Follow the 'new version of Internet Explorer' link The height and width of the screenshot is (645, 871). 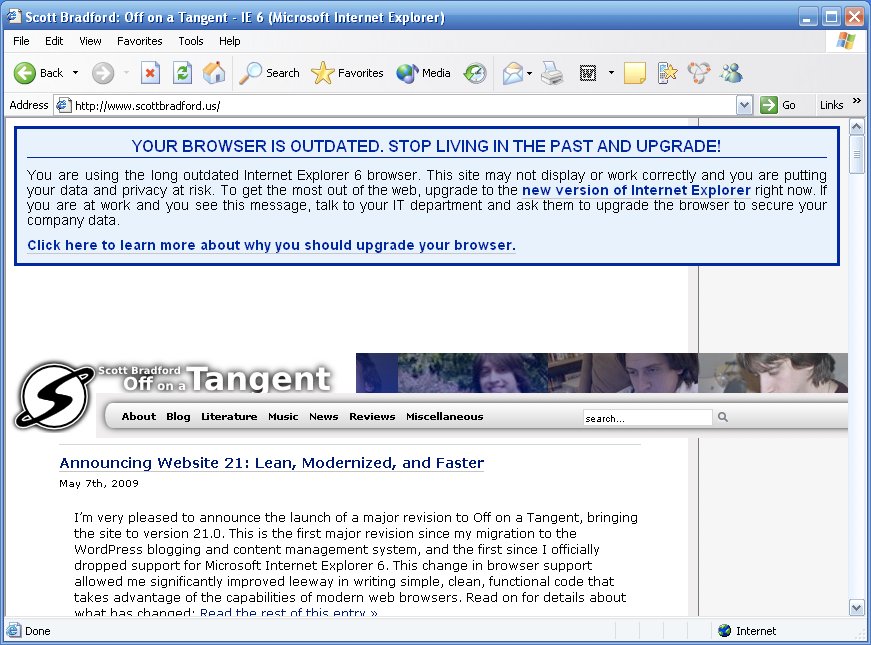point(636,190)
